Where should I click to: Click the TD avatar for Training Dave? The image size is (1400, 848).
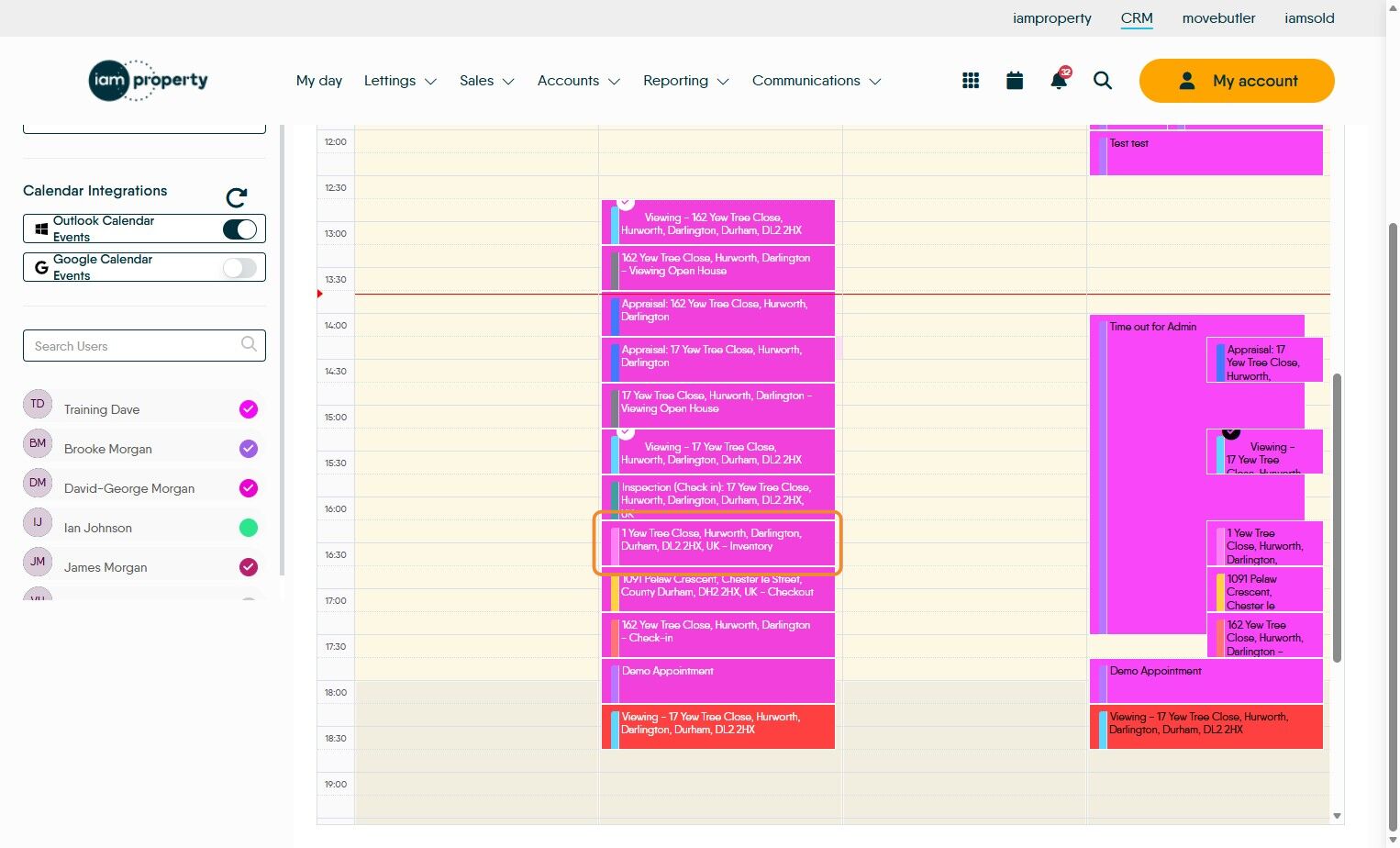tap(38, 404)
